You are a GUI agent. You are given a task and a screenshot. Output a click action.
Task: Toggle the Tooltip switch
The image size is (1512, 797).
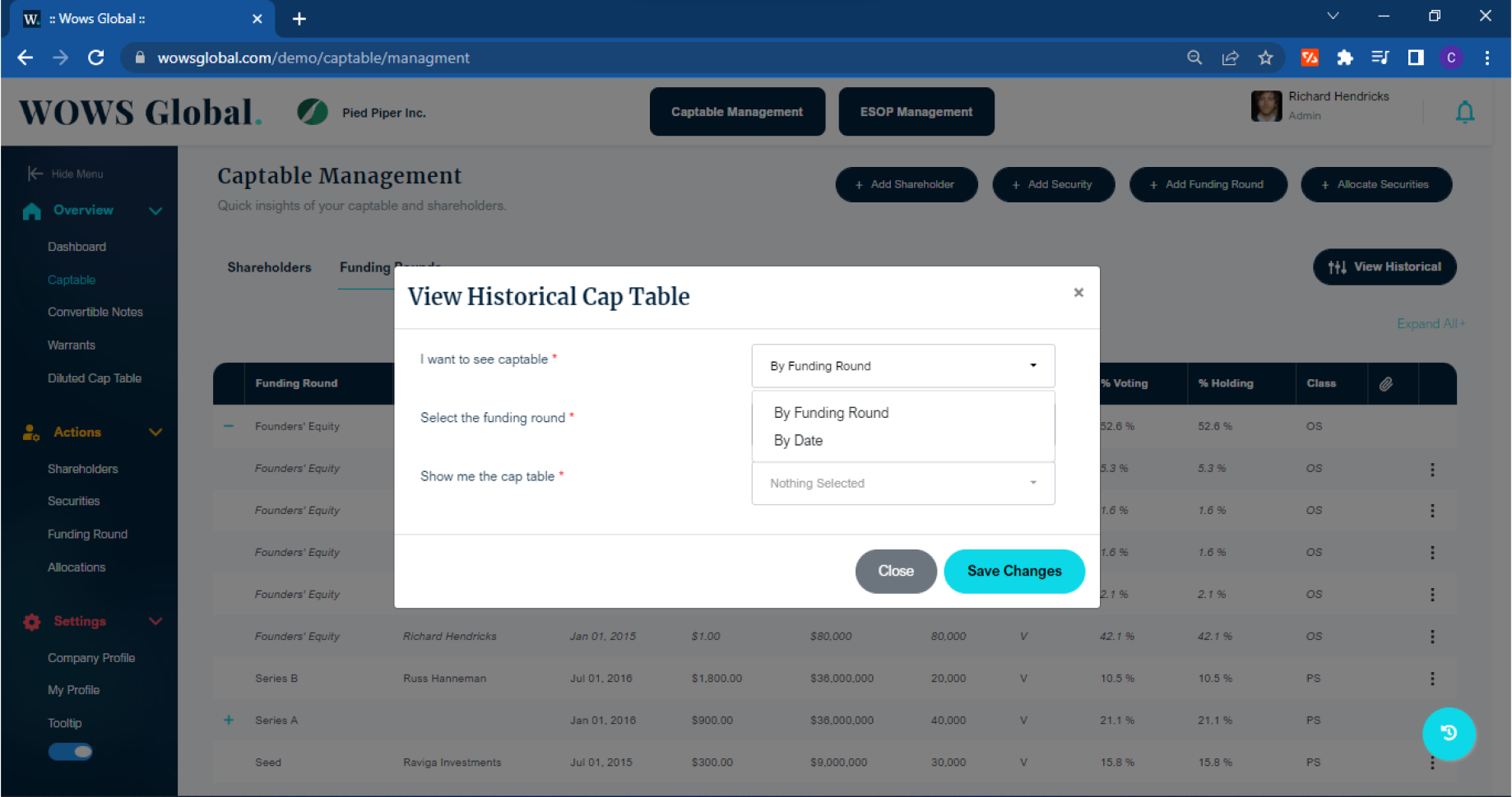pos(71,752)
